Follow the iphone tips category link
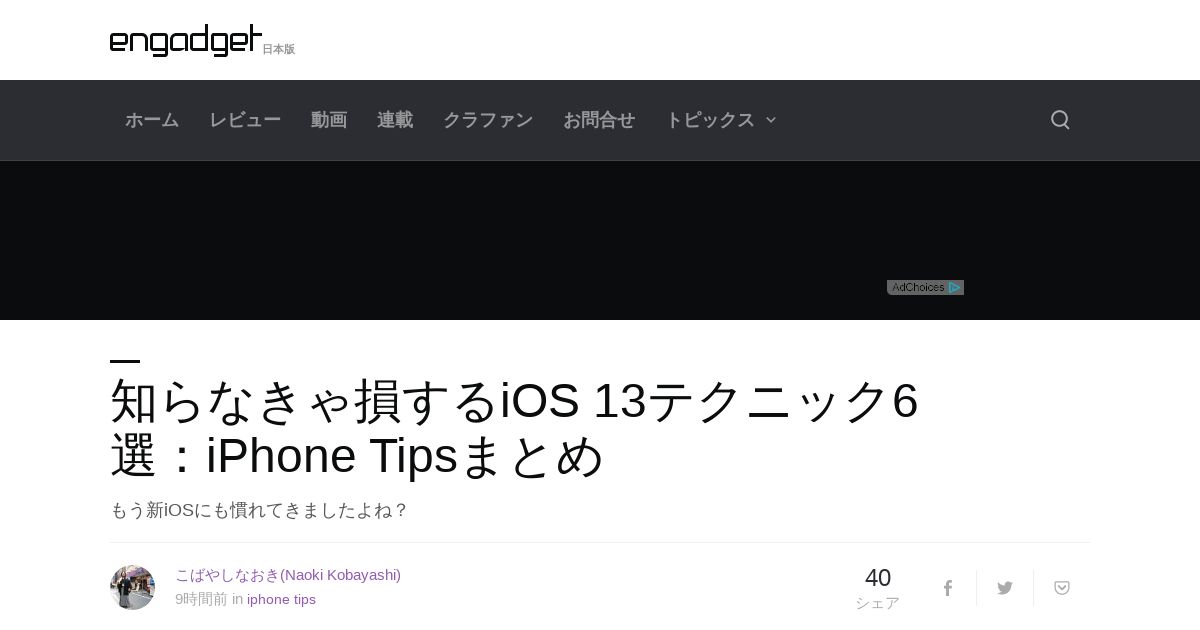Screen dimensions: 1200x630 tap(281, 599)
